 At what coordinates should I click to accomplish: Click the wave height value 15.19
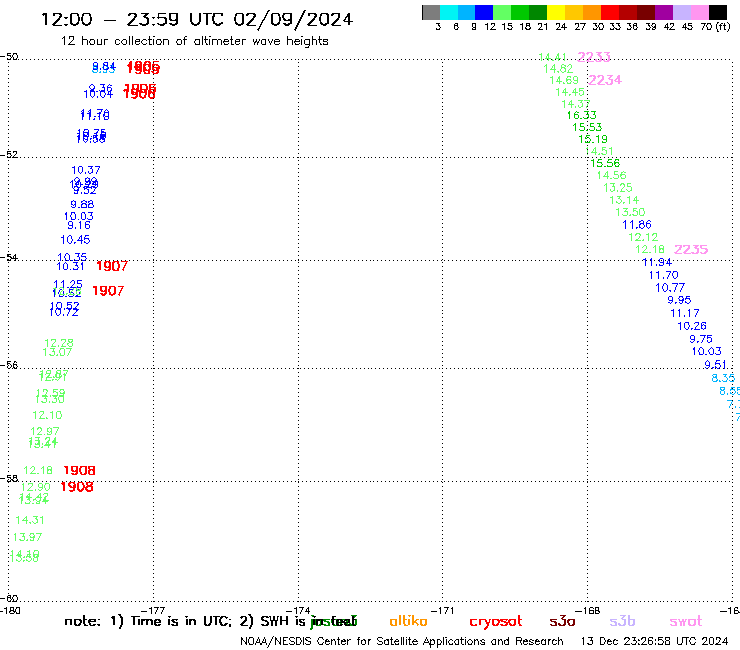593,139
